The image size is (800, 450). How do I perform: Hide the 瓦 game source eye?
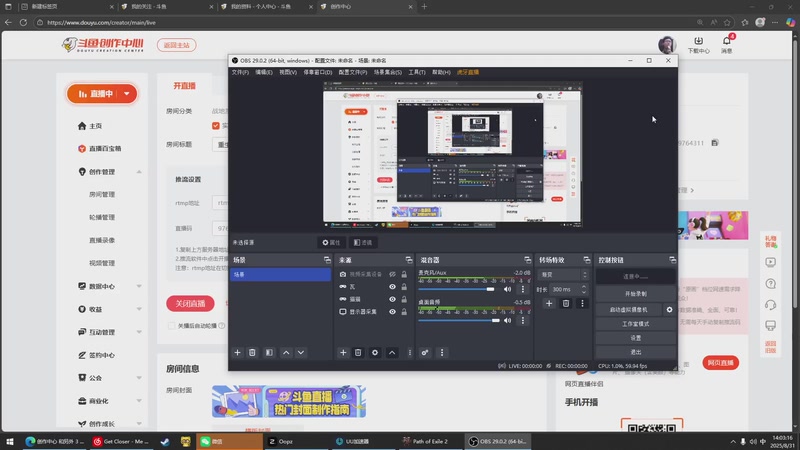(x=392, y=287)
